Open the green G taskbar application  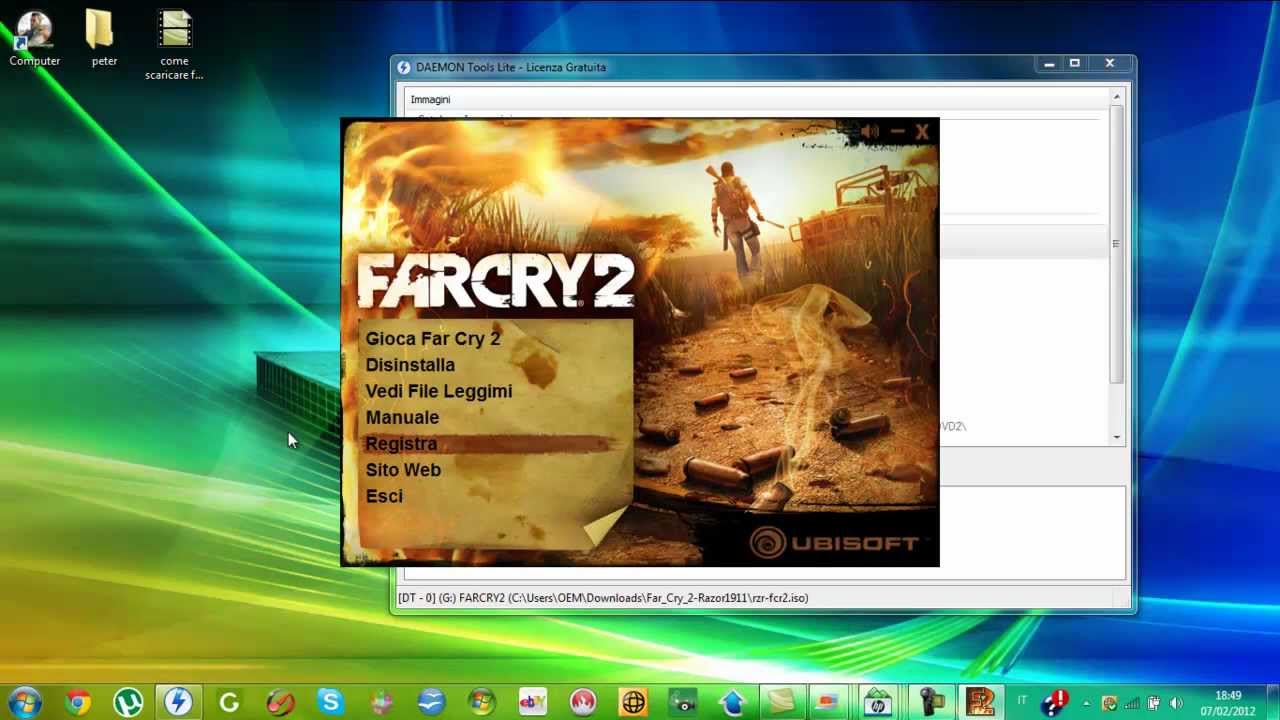pyautogui.click(x=229, y=703)
